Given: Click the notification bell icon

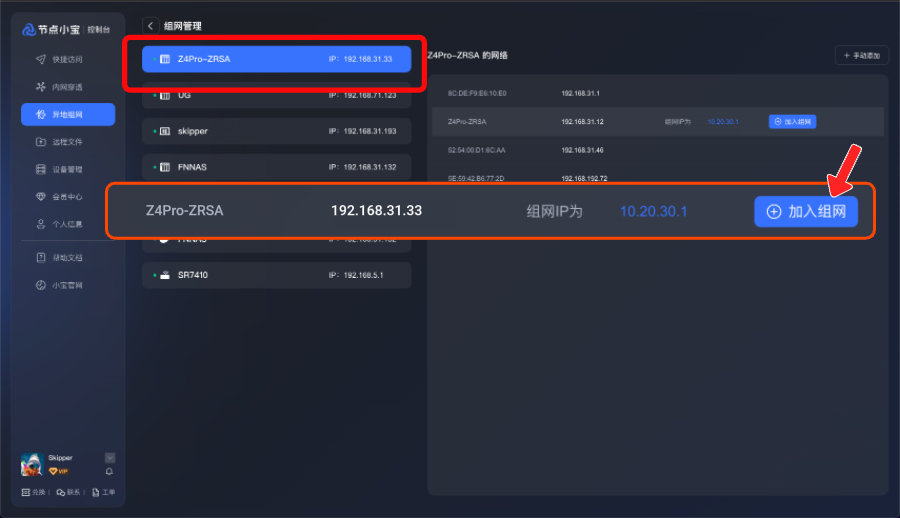Looking at the screenshot, I should click(x=109, y=471).
